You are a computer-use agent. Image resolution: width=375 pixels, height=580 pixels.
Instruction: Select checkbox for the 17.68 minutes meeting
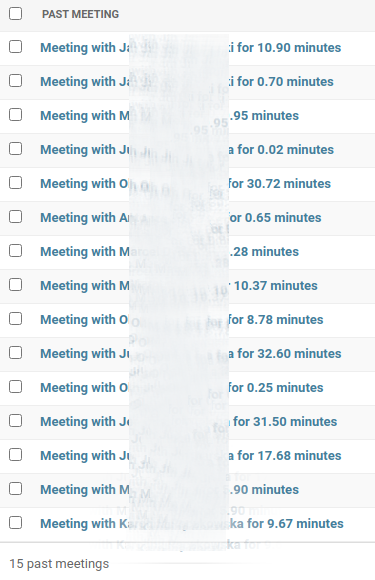(16, 455)
